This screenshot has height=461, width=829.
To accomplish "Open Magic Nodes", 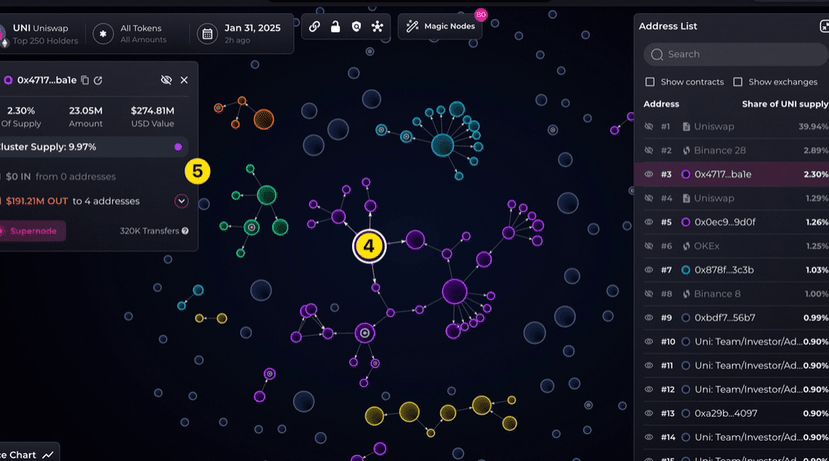I will pos(440,26).
